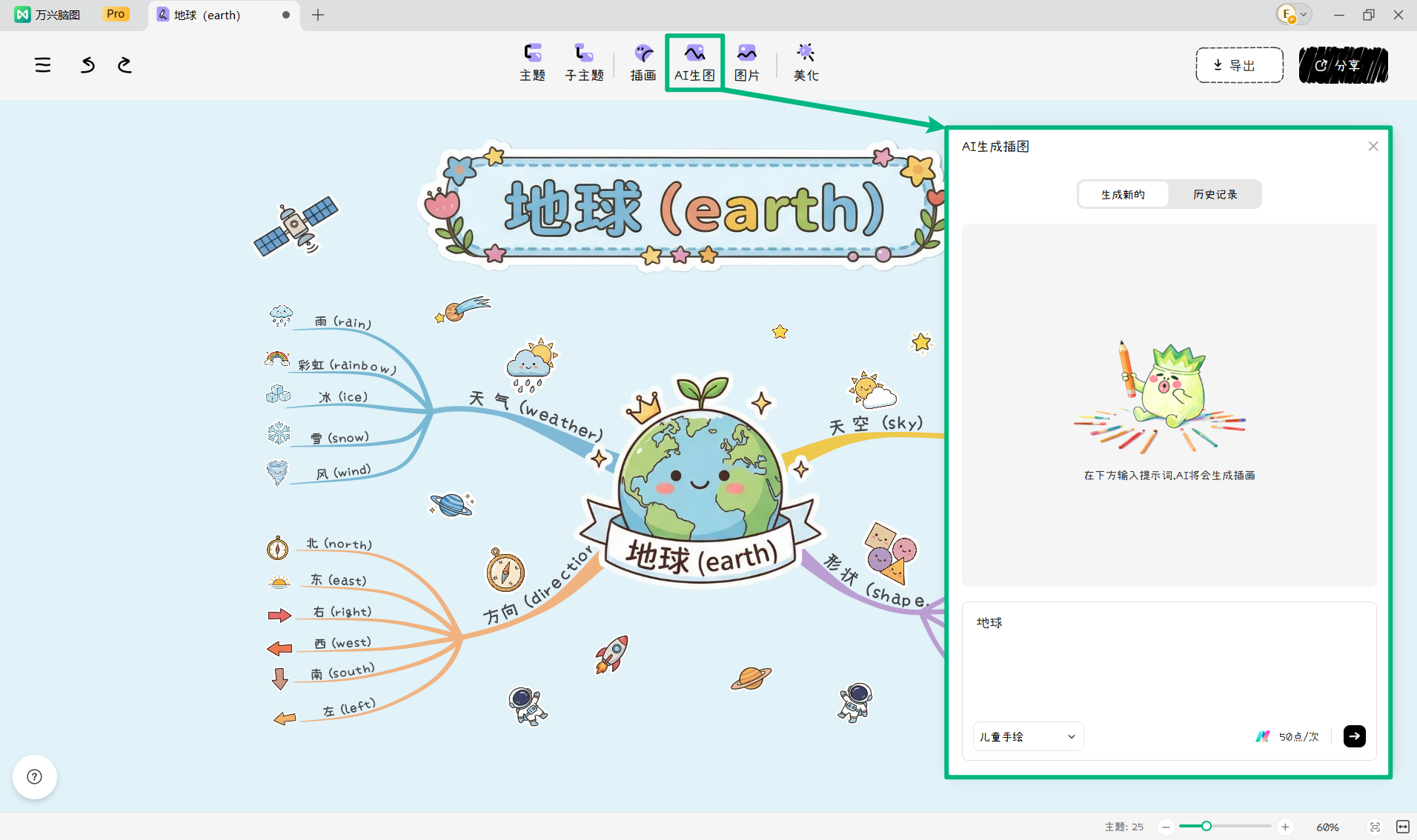1417x840 pixels.
Task: Click the zoom out minus button
Action: point(1166,827)
